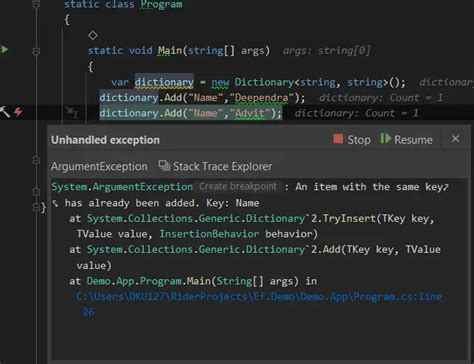Click the red lightning exception icon

point(18,112)
